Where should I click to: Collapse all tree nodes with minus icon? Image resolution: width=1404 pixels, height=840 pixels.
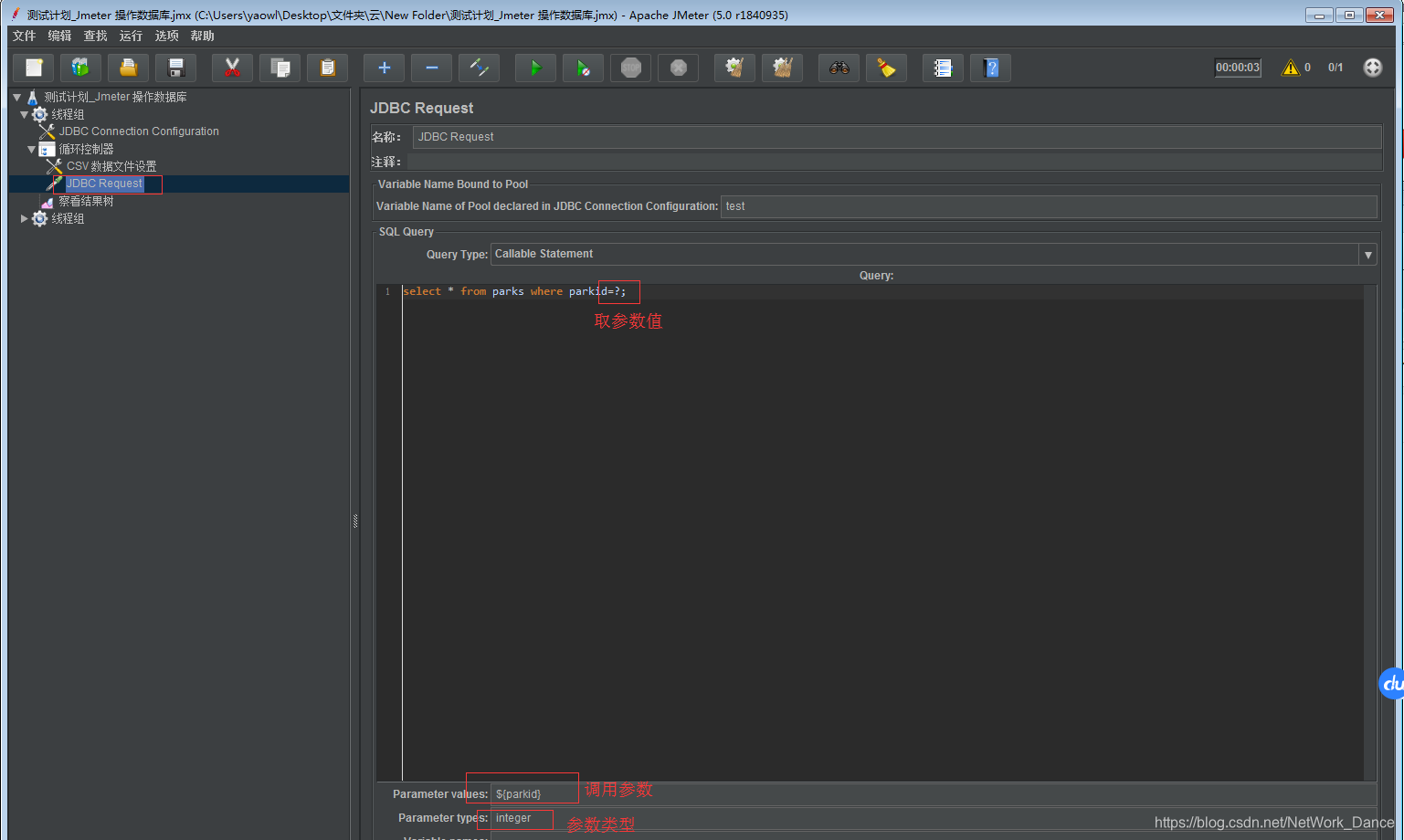[432, 68]
